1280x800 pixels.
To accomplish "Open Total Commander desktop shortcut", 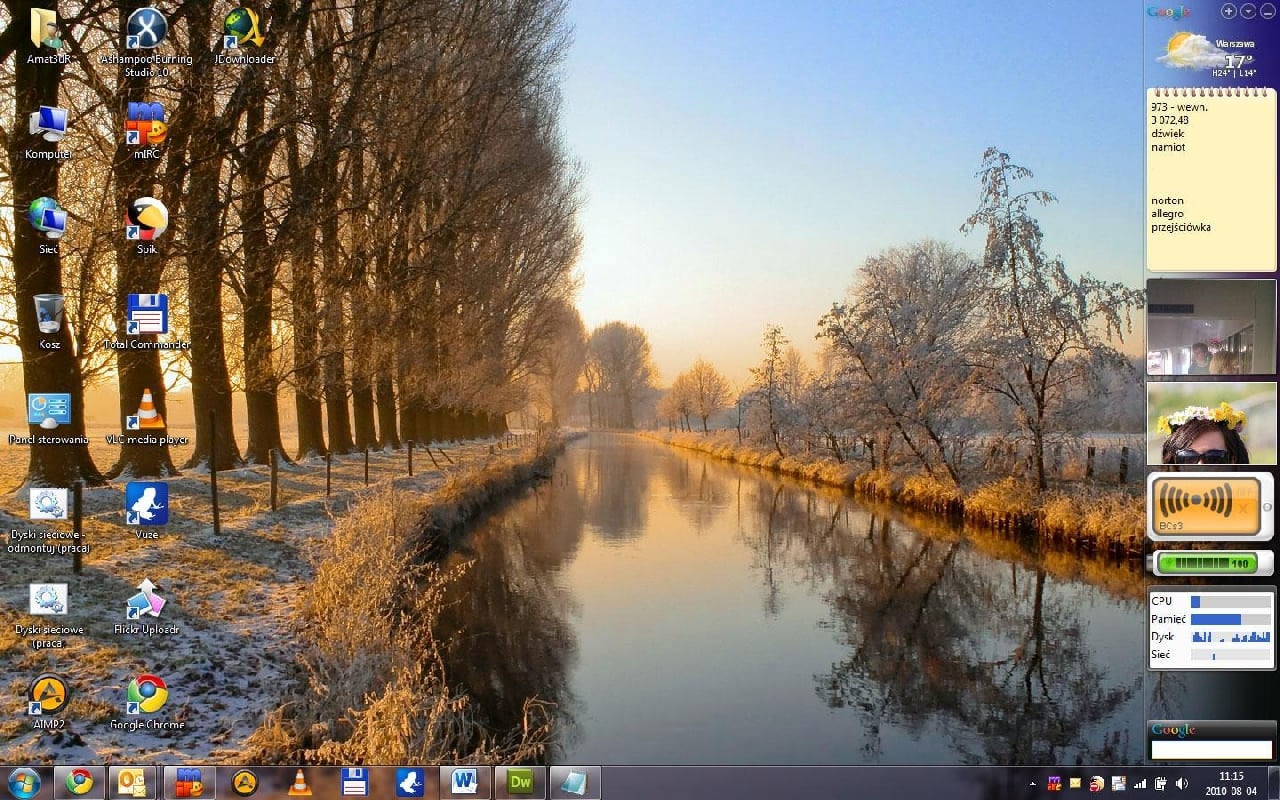I will [147, 316].
